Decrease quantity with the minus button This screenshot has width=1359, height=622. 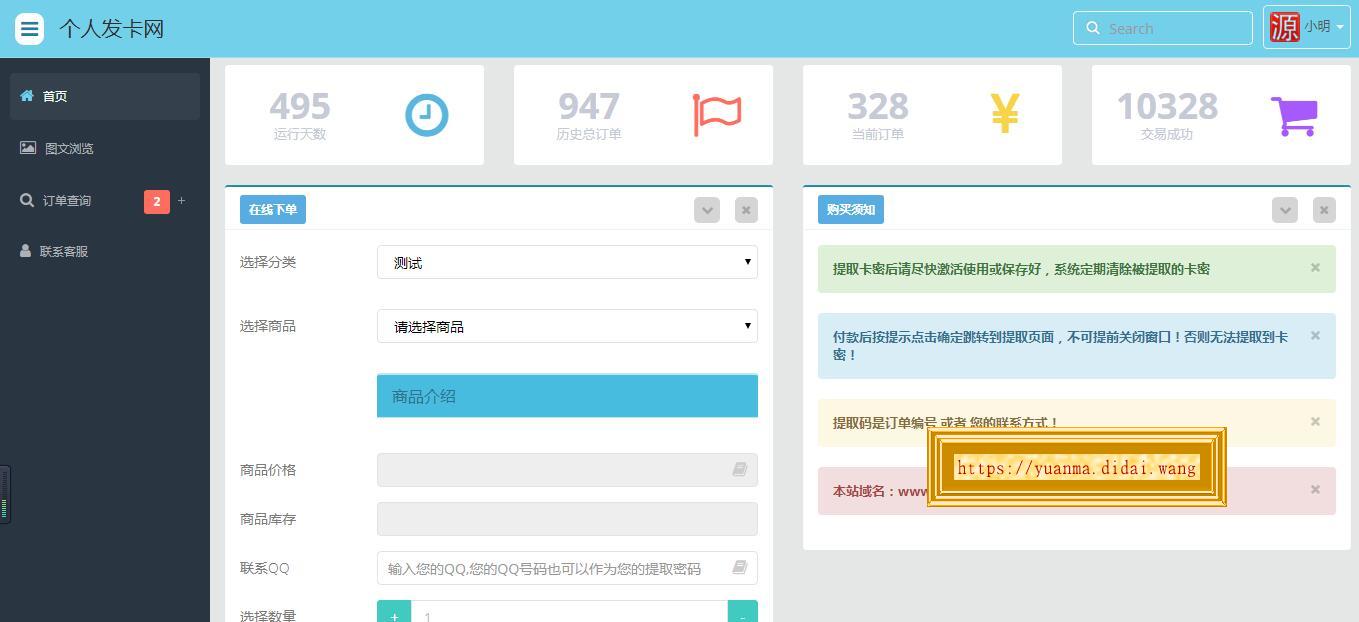[x=742, y=612]
